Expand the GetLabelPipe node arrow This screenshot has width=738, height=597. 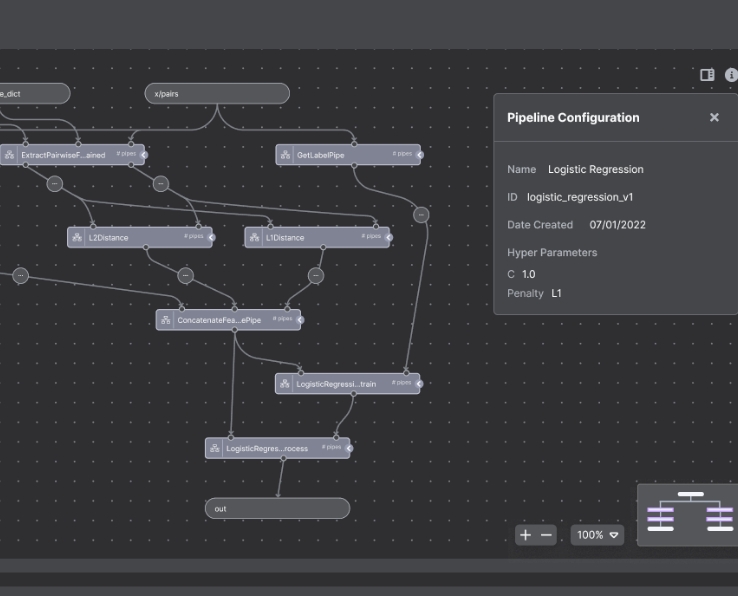[418, 155]
